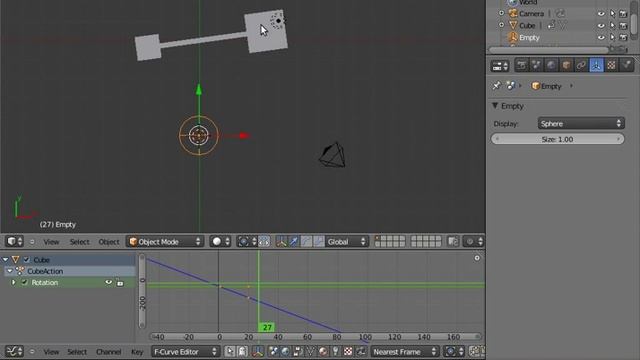The image size is (640, 360).
Task: Select the translate manipulator arrow icon
Action: 293,242
